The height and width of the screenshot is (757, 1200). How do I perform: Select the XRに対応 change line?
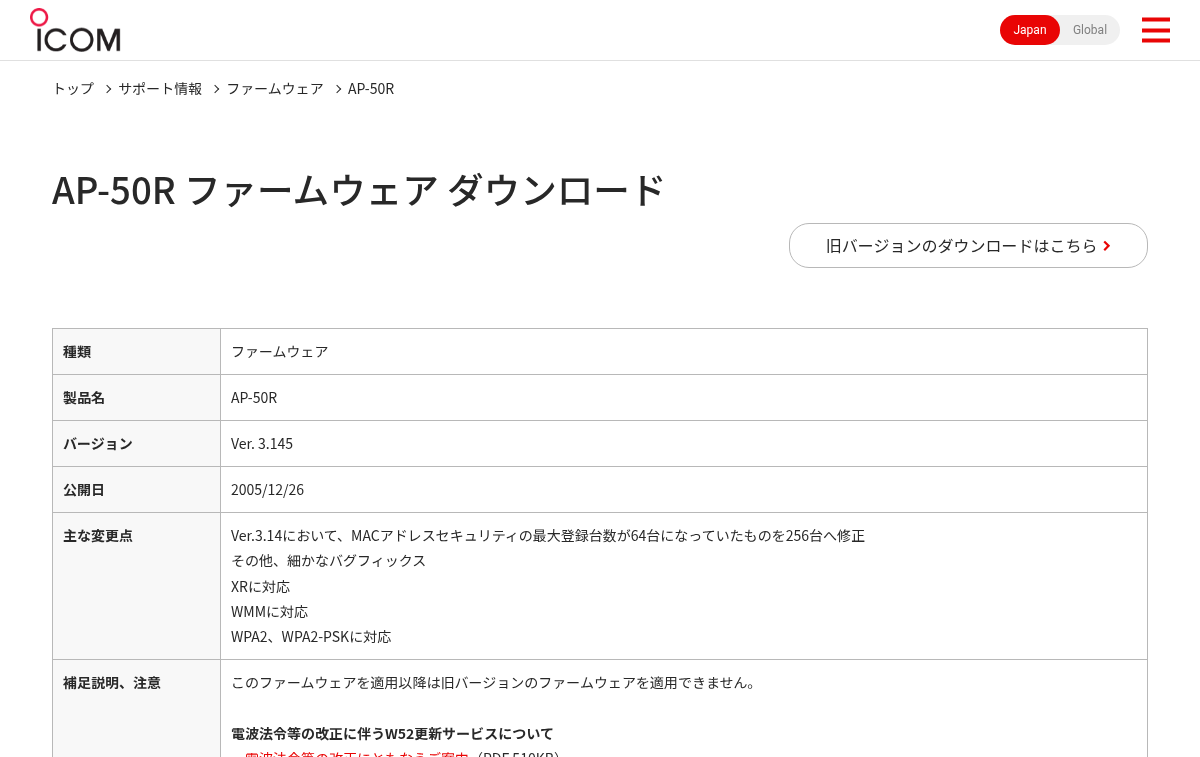click(260, 586)
